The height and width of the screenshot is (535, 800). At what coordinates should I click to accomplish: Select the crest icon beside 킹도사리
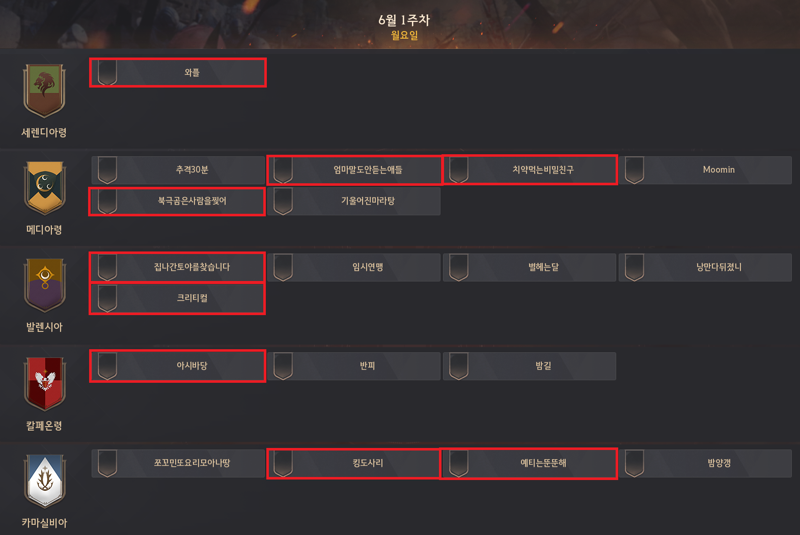point(283,463)
